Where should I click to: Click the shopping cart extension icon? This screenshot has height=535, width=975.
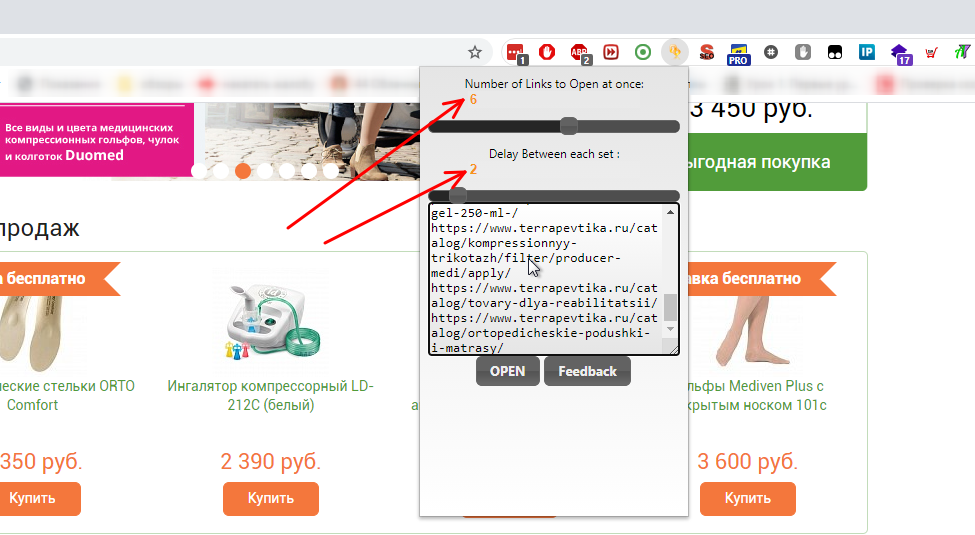pyautogui.click(x=931, y=52)
